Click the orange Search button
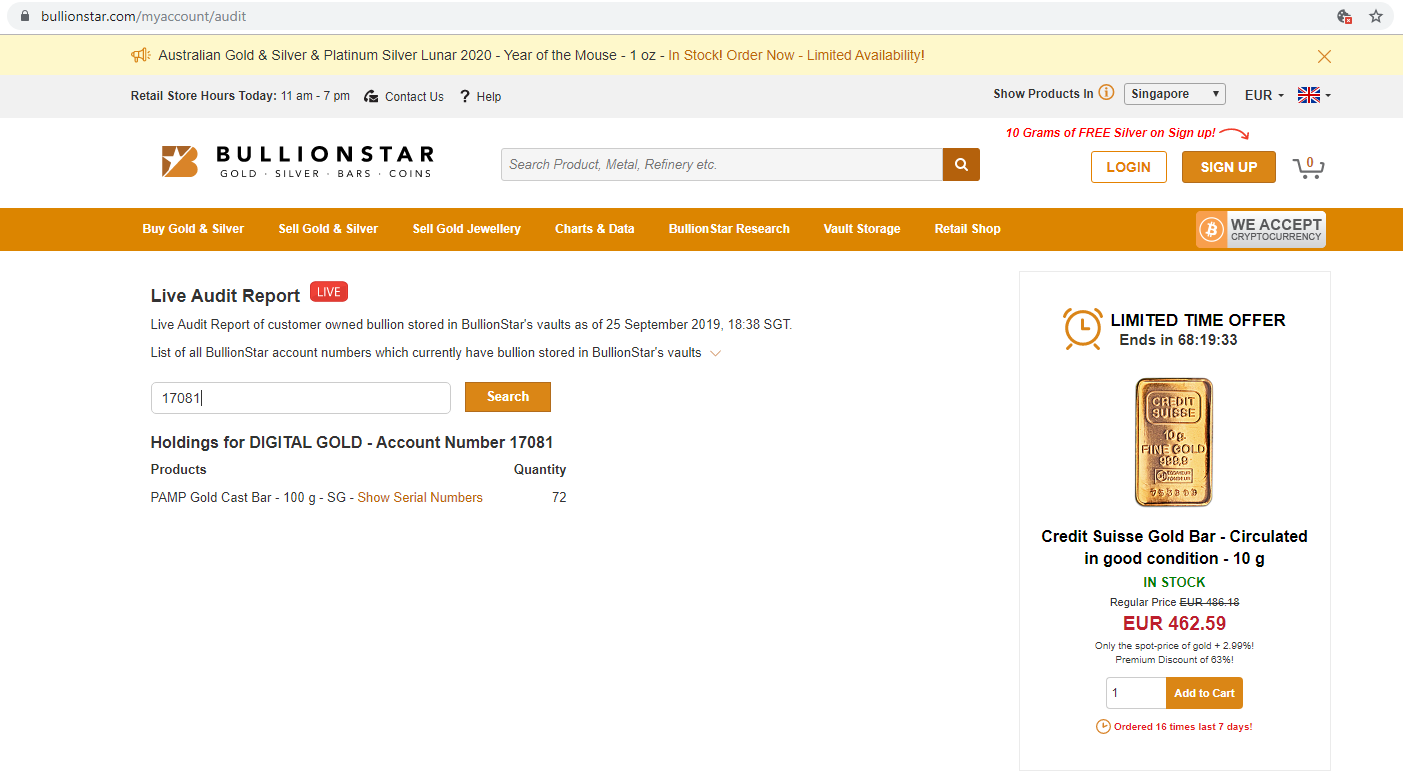 click(507, 397)
